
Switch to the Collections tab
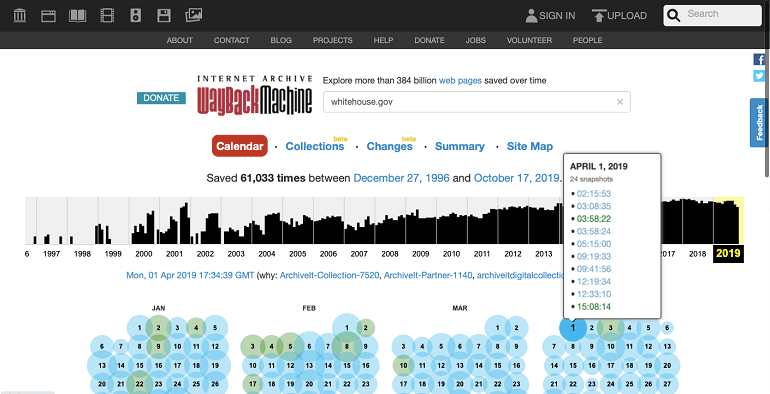pos(315,146)
